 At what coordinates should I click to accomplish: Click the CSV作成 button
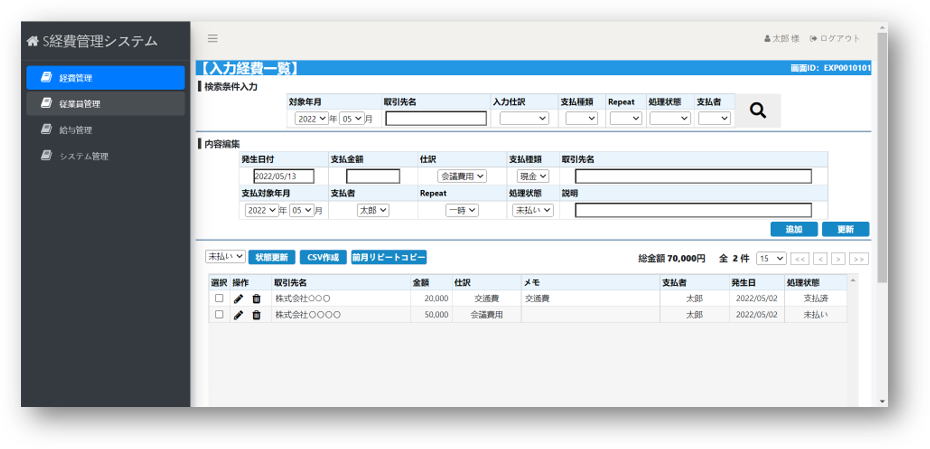pos(323,257)
